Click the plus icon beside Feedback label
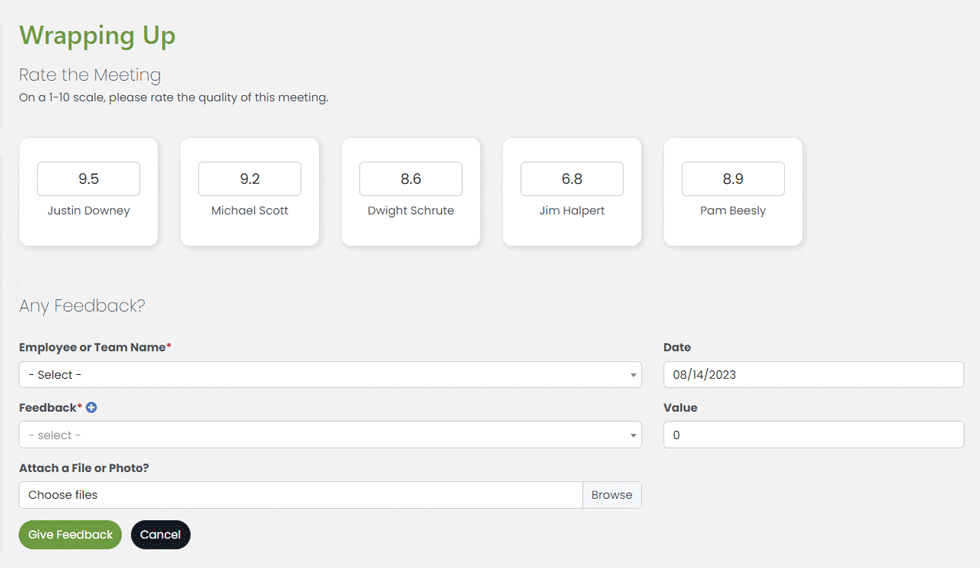The width and height of the screenshot is (980, 568). tap(92, 408)
